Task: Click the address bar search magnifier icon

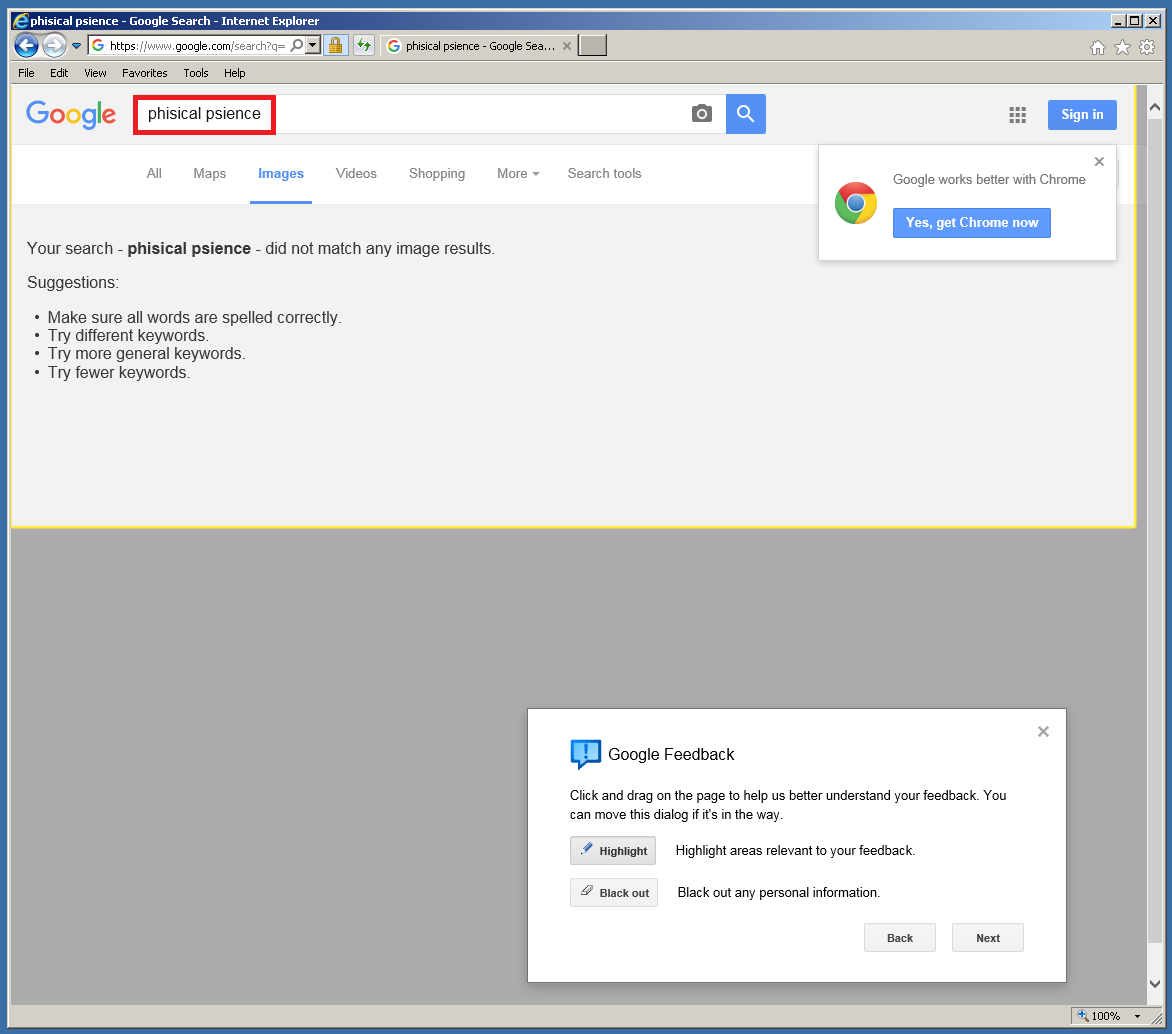Action: [x=297, y=46]
